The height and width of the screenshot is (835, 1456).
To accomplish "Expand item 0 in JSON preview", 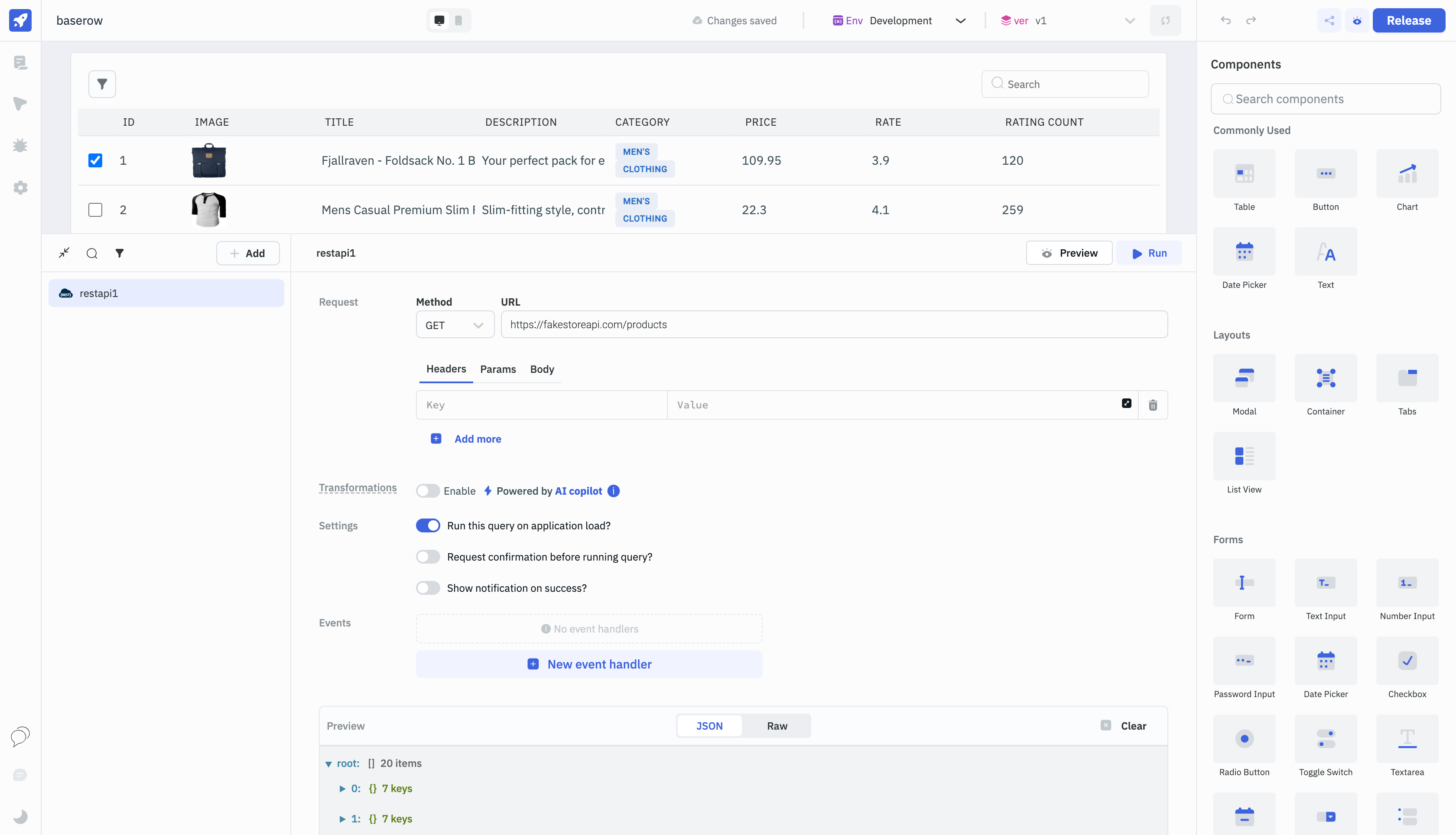I will point(342,789).
